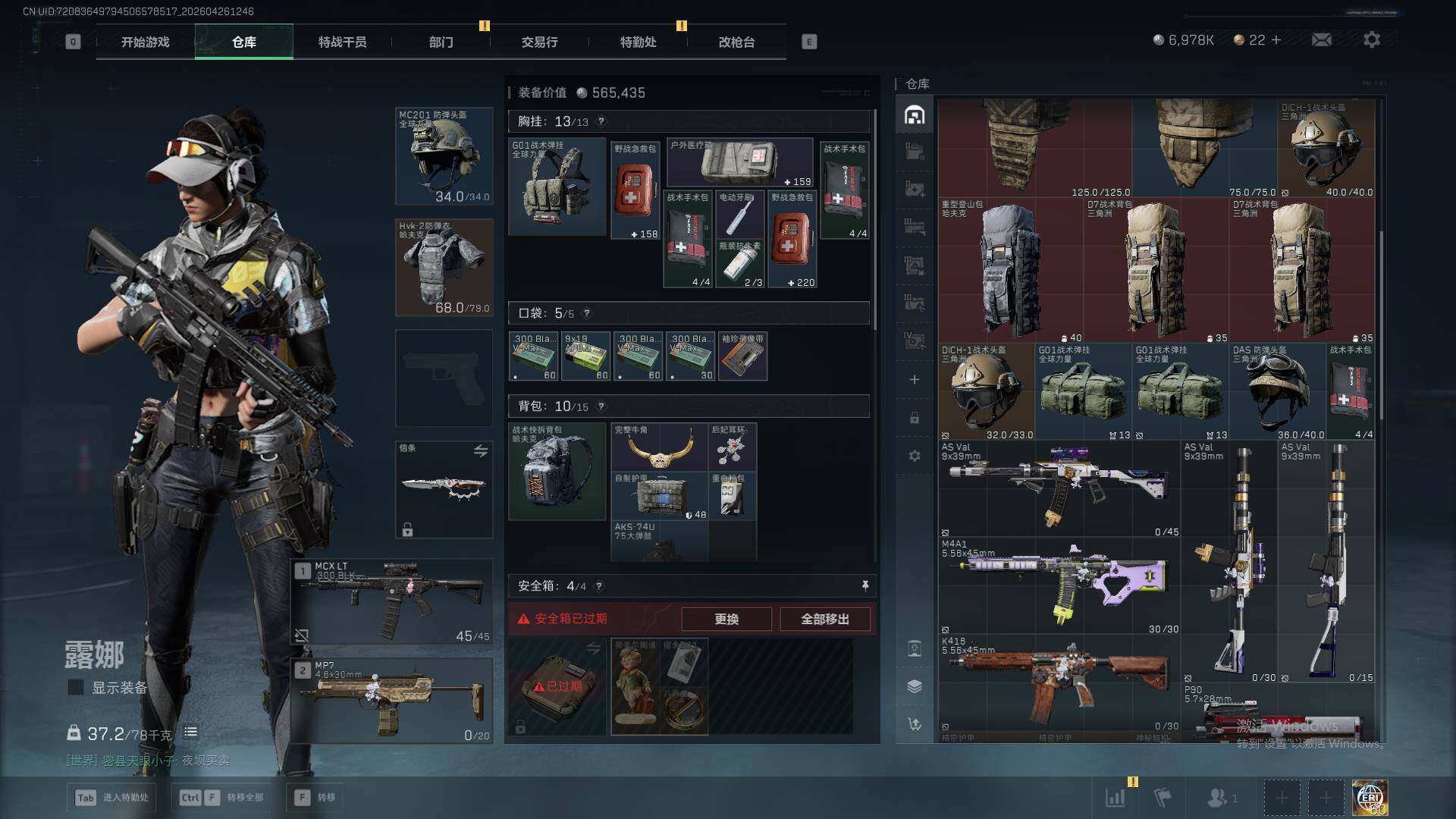Select the Hvk-2 防弹衣 armor slot
The width and height of the screenshot is (1456, 819).
point(444,268)
